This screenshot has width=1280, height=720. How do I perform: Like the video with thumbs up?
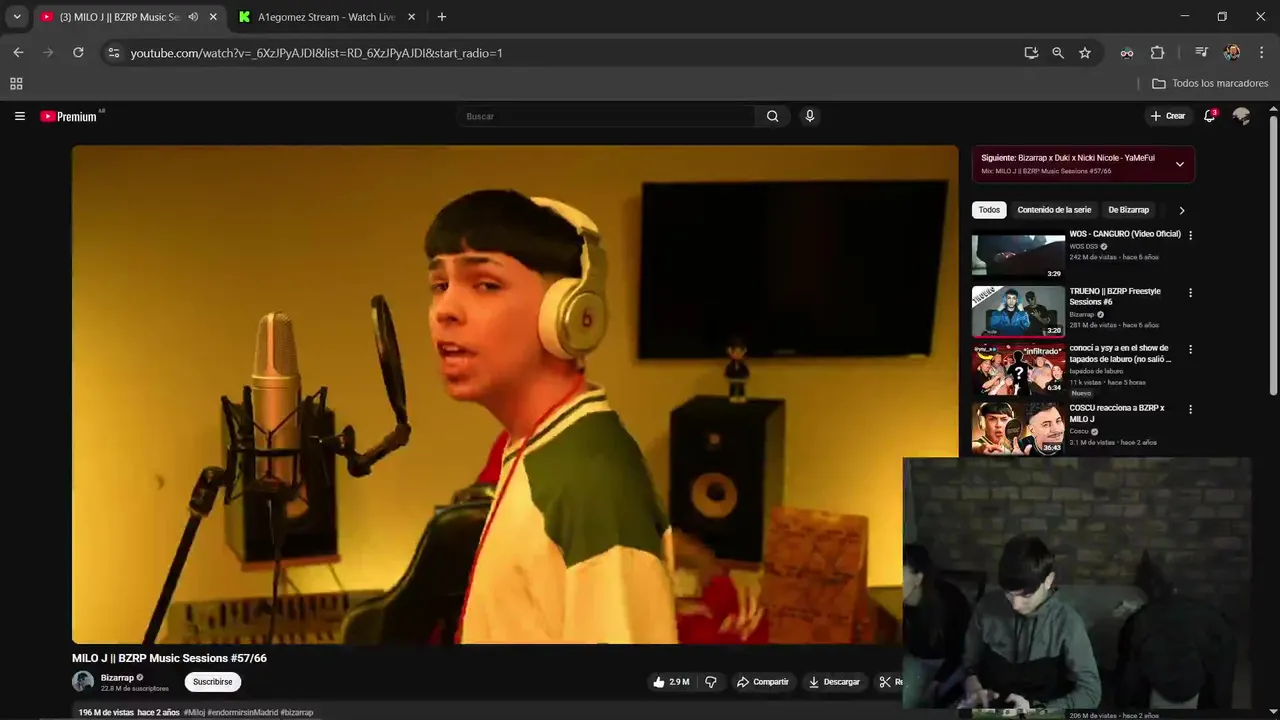pyautogui.click(x=671, y=682)
